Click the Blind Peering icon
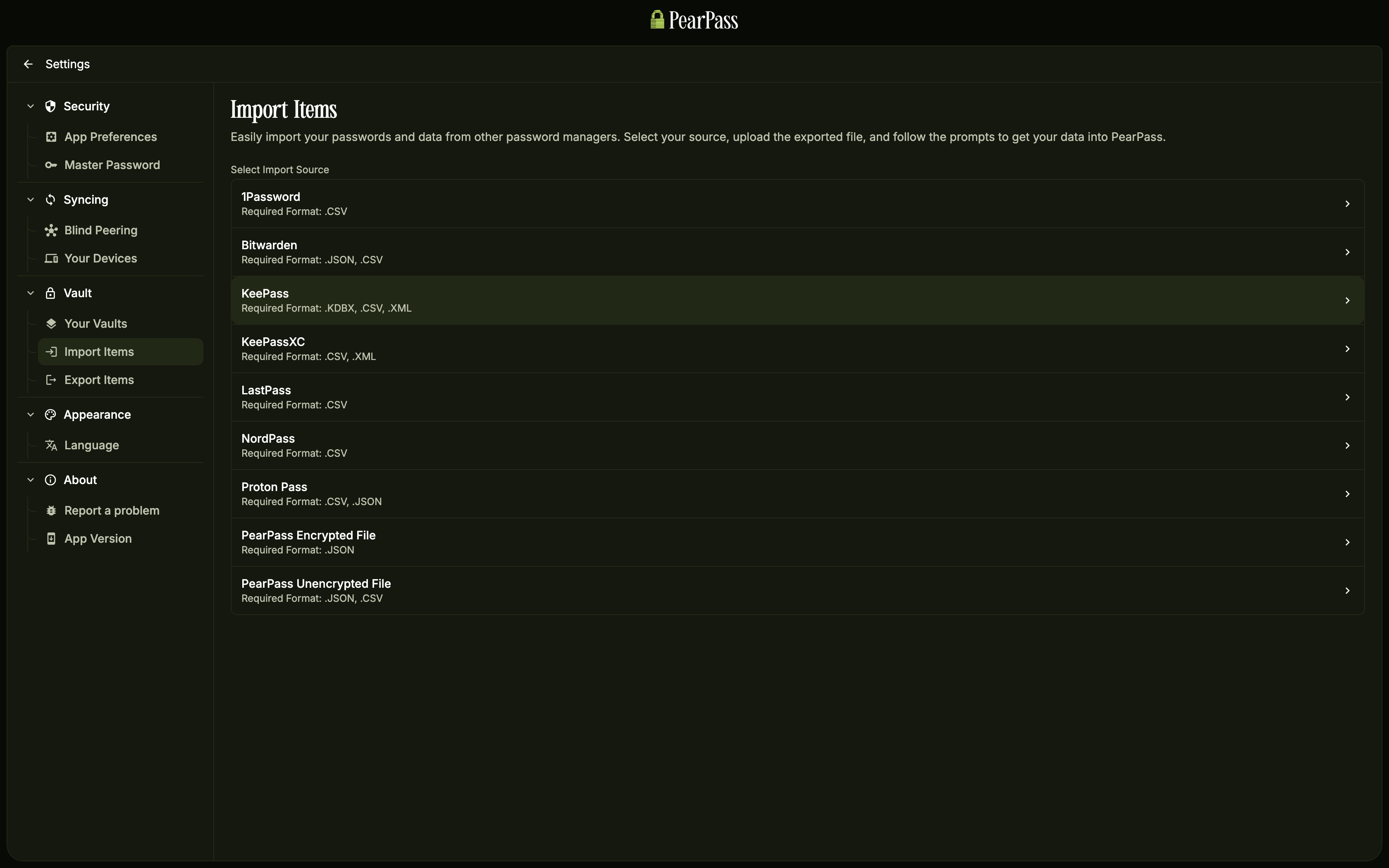The width and height of the screenshot is (1389, 868). [51, 230]
